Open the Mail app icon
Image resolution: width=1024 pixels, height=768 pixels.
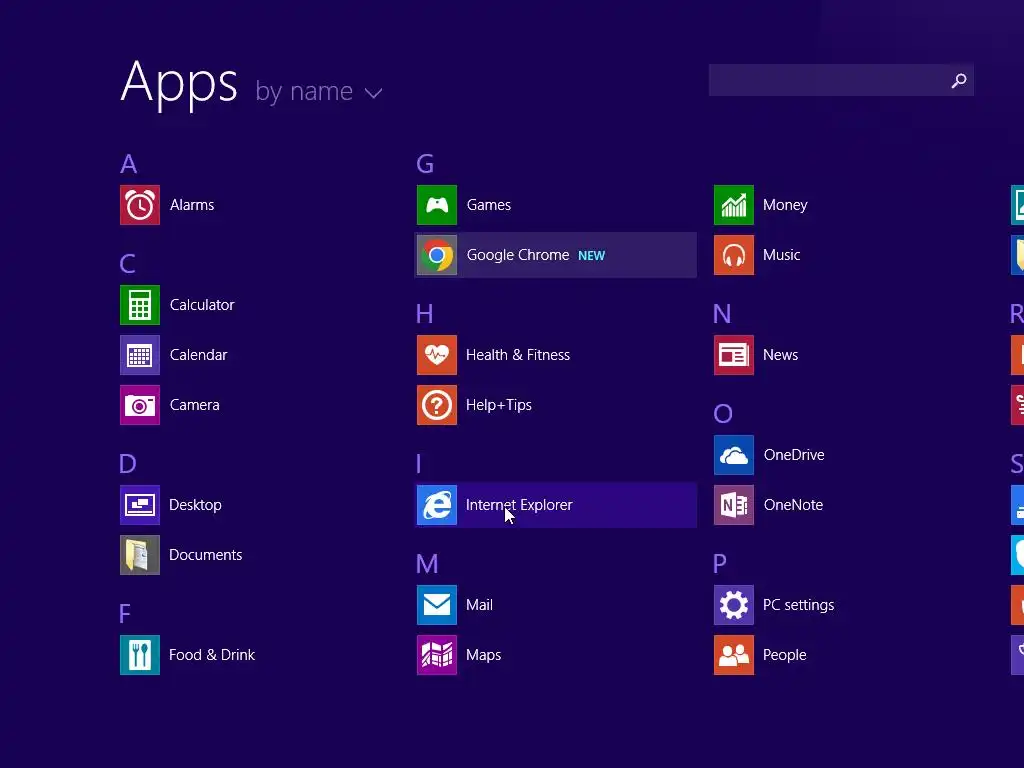pyautogui.click(x=437, y=605)
